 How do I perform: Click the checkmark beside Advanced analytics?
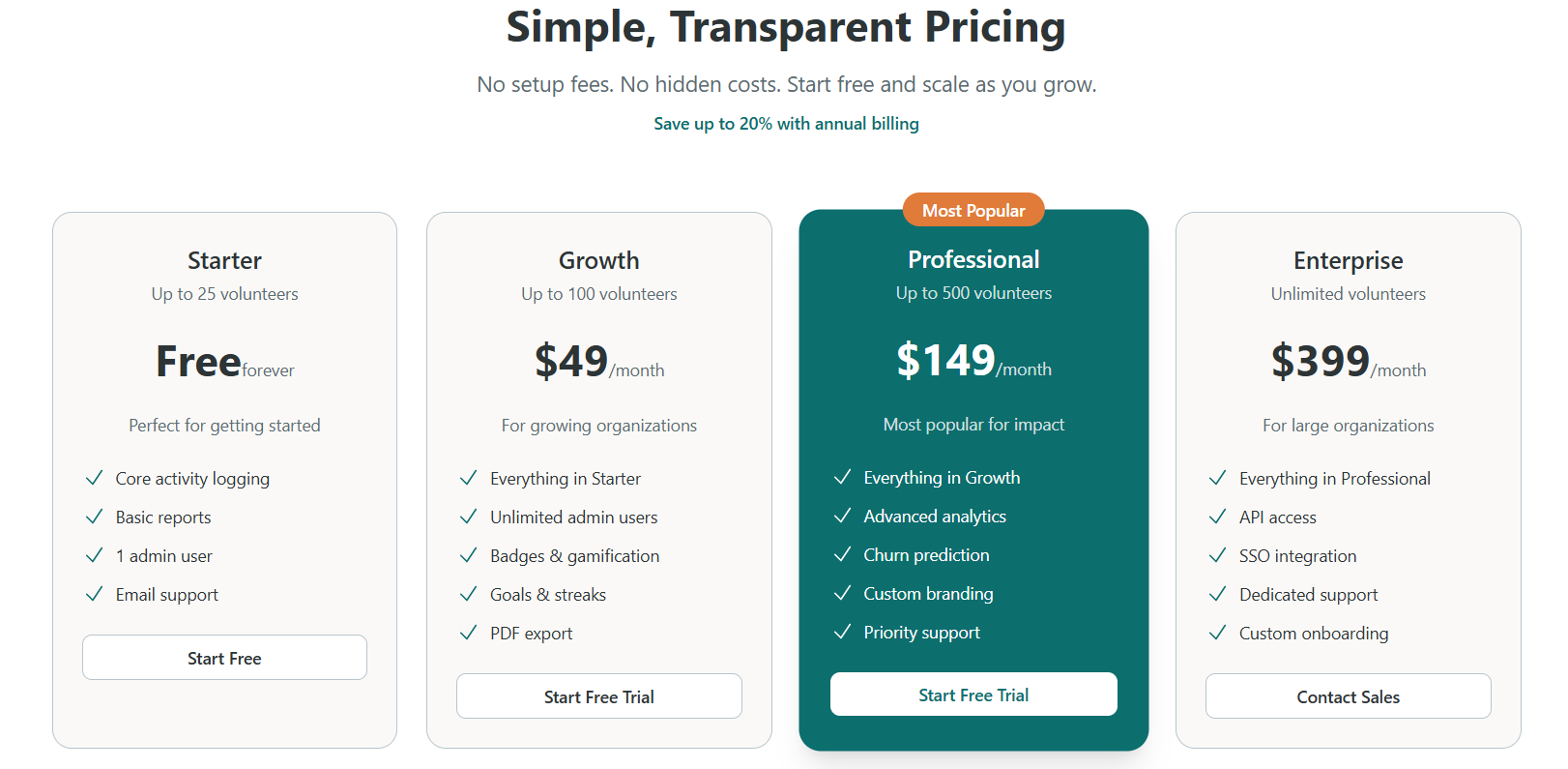842,516
